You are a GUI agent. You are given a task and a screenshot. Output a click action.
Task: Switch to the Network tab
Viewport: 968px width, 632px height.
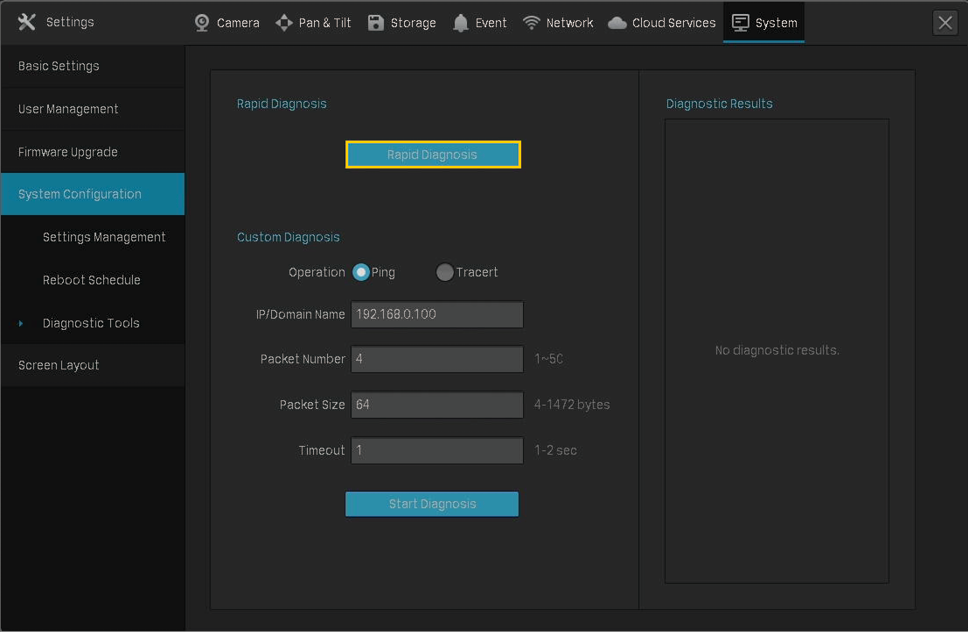click(x=558, y=23)
